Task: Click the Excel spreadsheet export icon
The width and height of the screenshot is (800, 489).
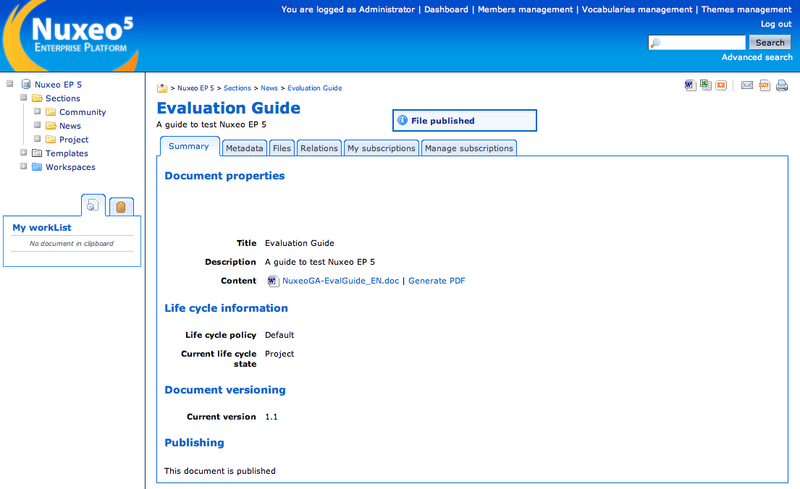Action: (706, 85)
